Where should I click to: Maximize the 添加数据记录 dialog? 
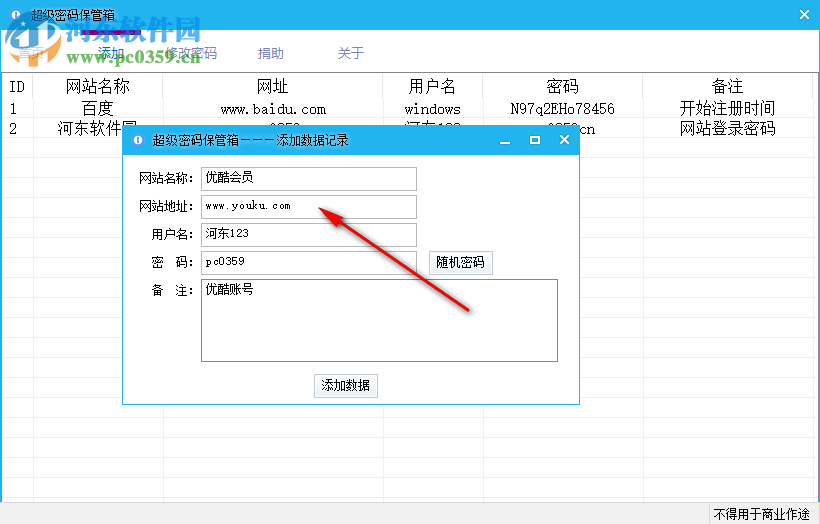[534, 140]
